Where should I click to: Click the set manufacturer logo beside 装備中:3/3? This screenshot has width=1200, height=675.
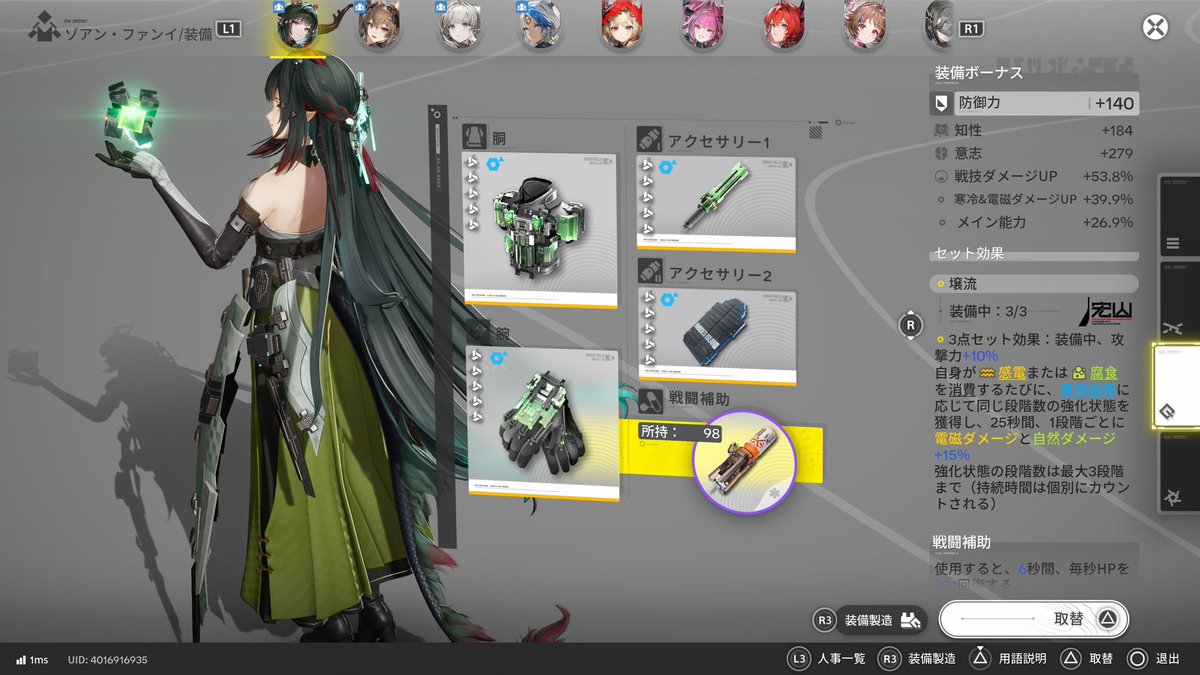[x=1108, y=313]
